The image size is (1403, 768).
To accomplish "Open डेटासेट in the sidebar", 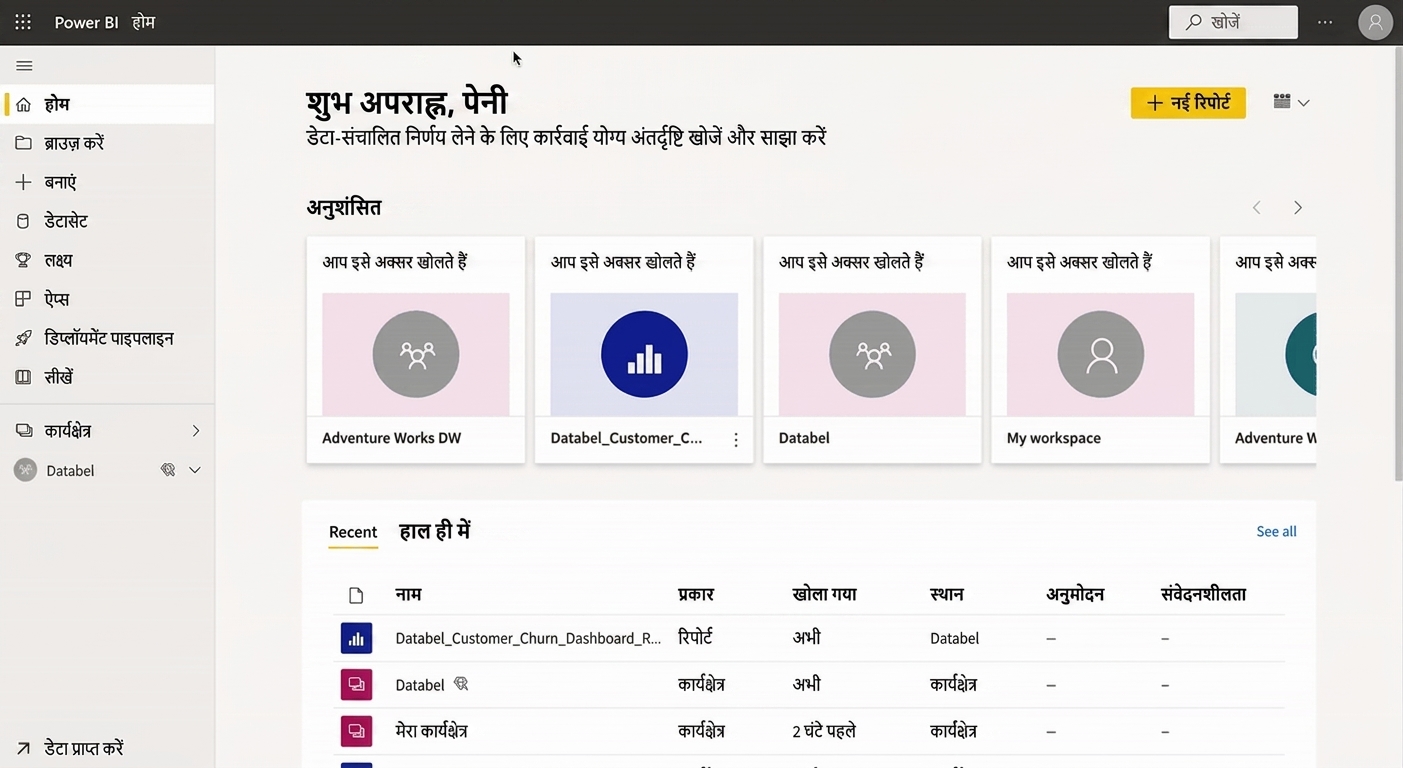I will pos(107,221).
